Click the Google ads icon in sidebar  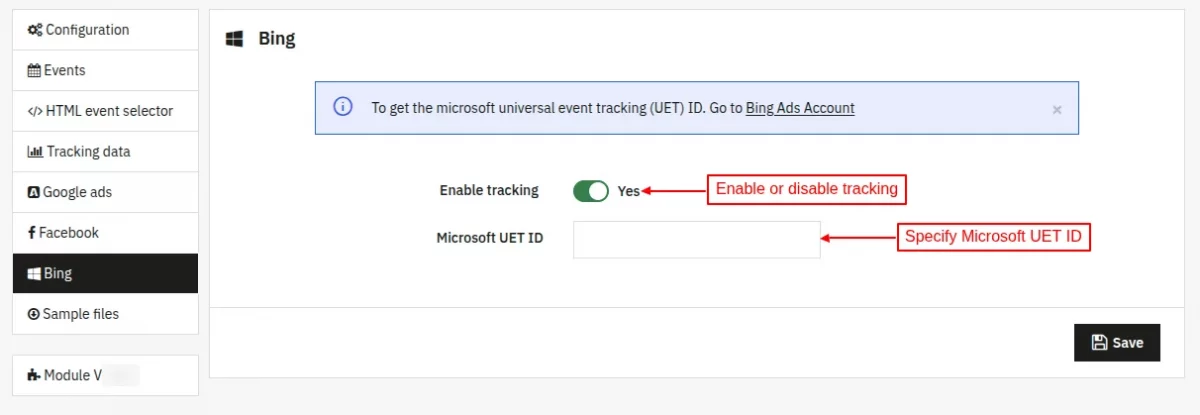point(33,192)
